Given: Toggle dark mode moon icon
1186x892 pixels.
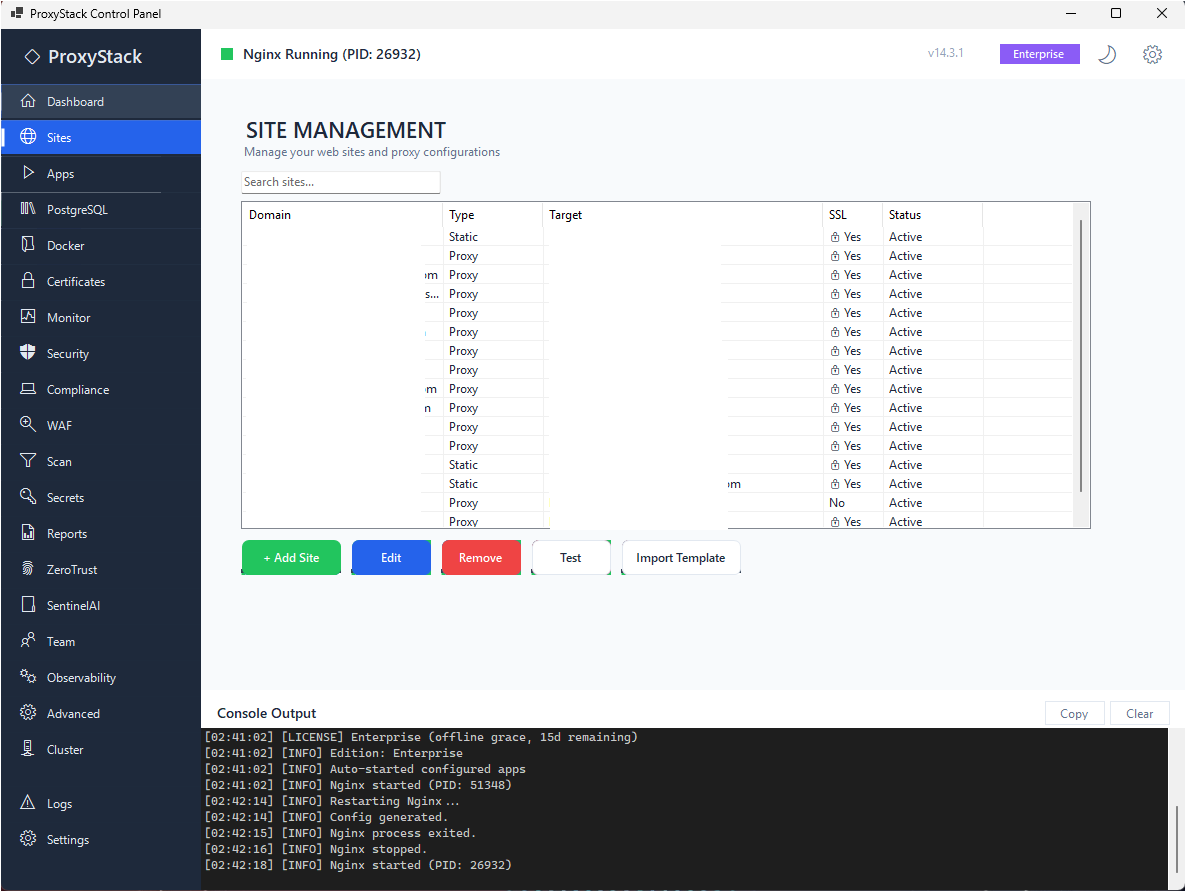Looking at the screenshot, I should pos(1107,54).
